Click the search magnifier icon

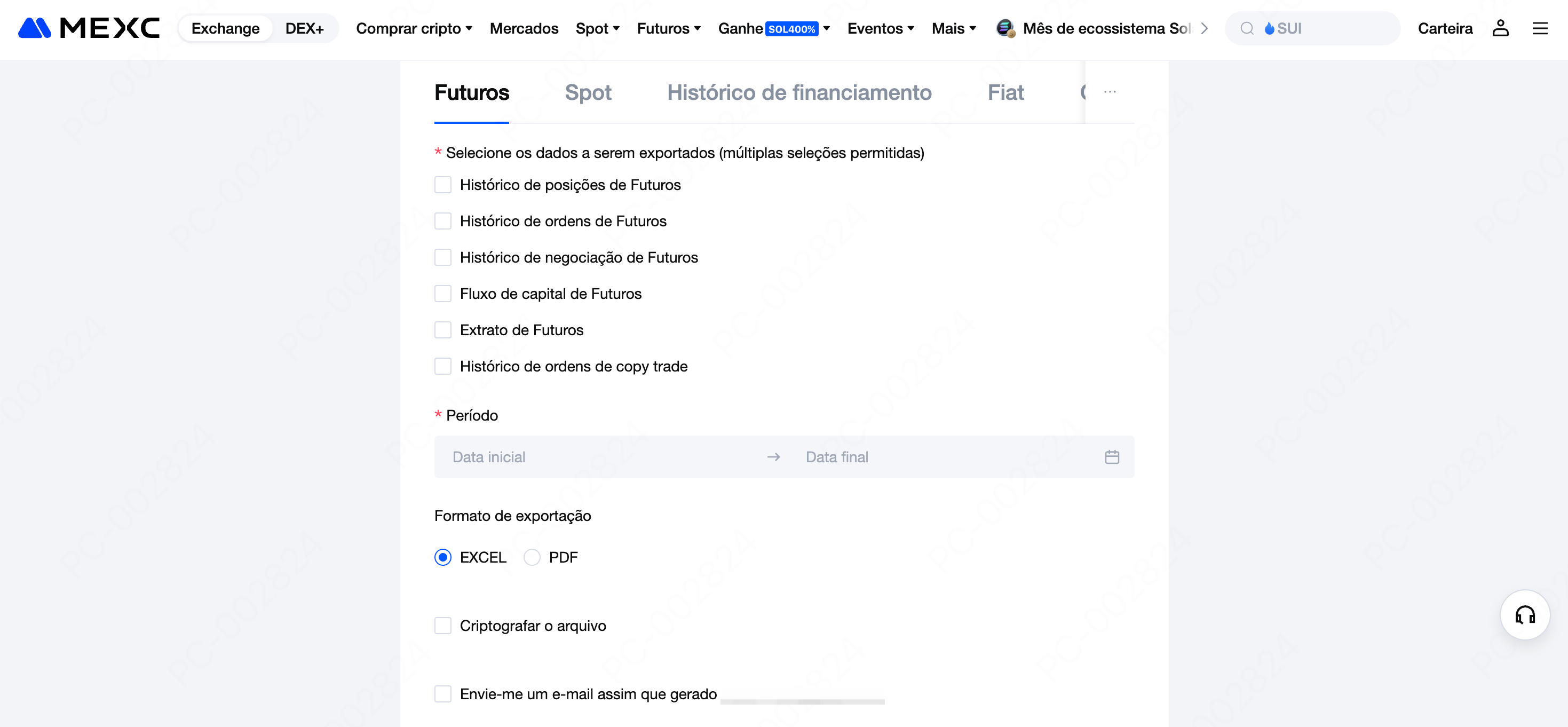[1247, 28]
